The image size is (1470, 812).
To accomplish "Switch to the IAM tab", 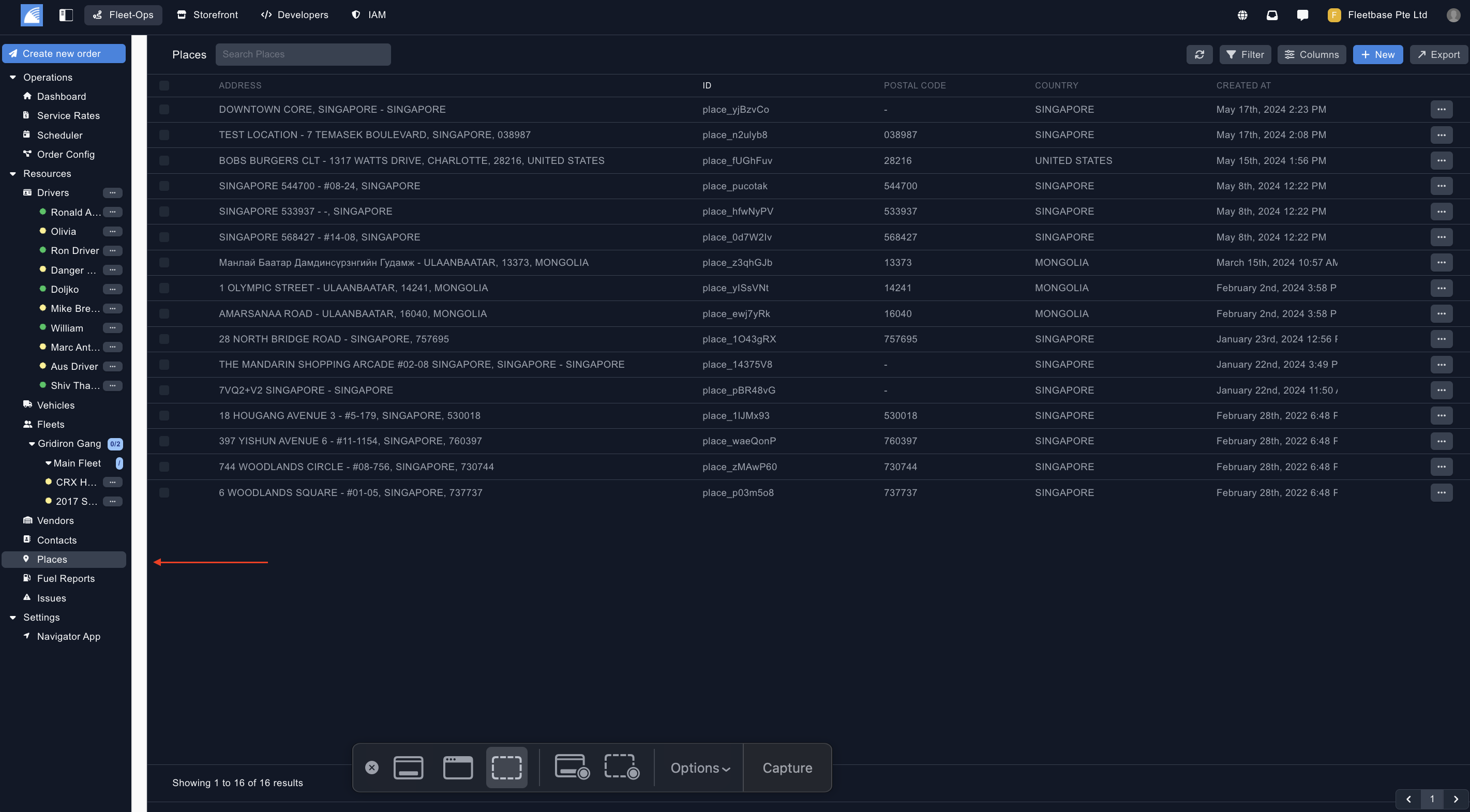I will pos(369,15).
